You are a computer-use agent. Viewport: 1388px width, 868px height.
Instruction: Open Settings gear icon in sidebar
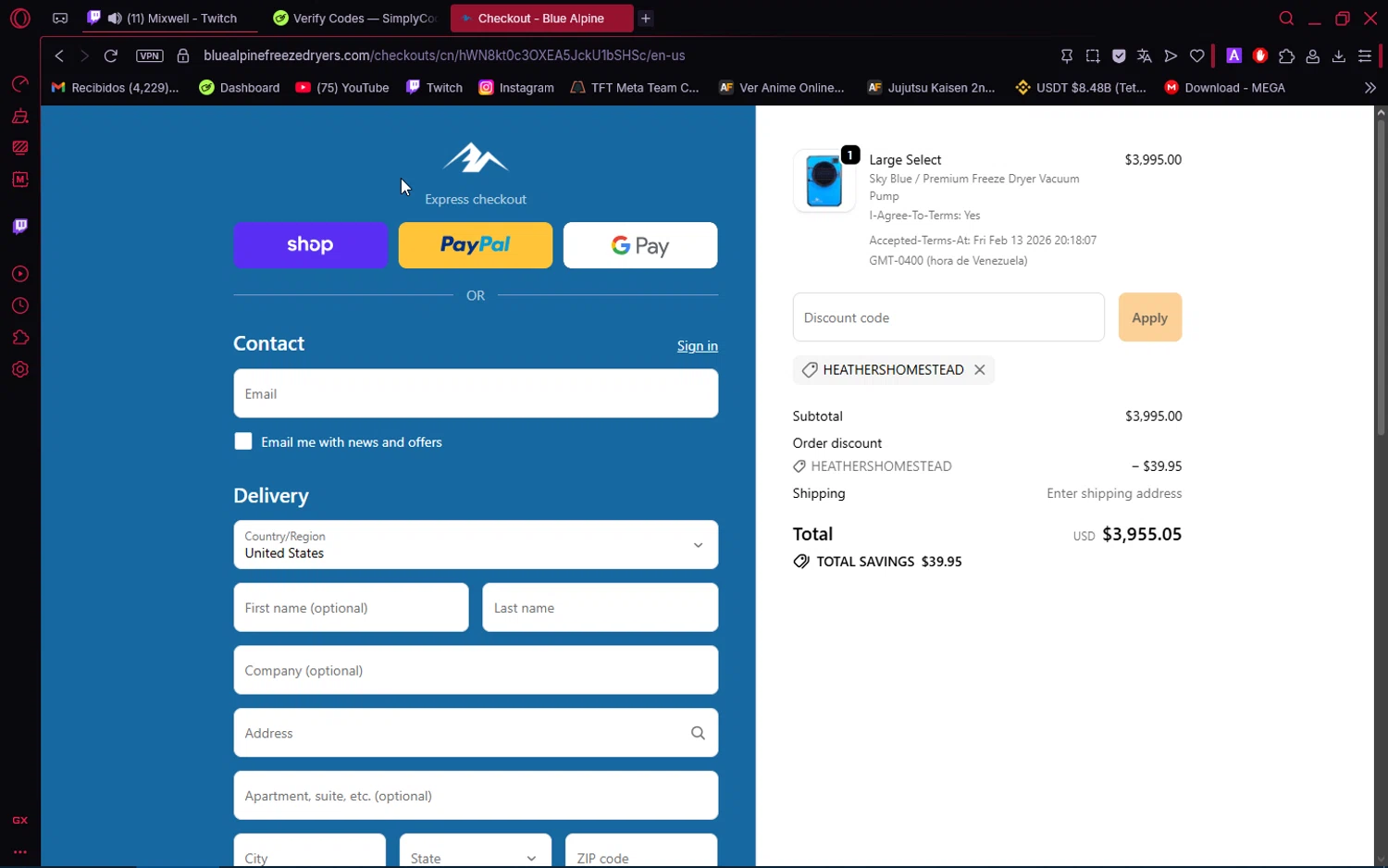tap(20, 369)
